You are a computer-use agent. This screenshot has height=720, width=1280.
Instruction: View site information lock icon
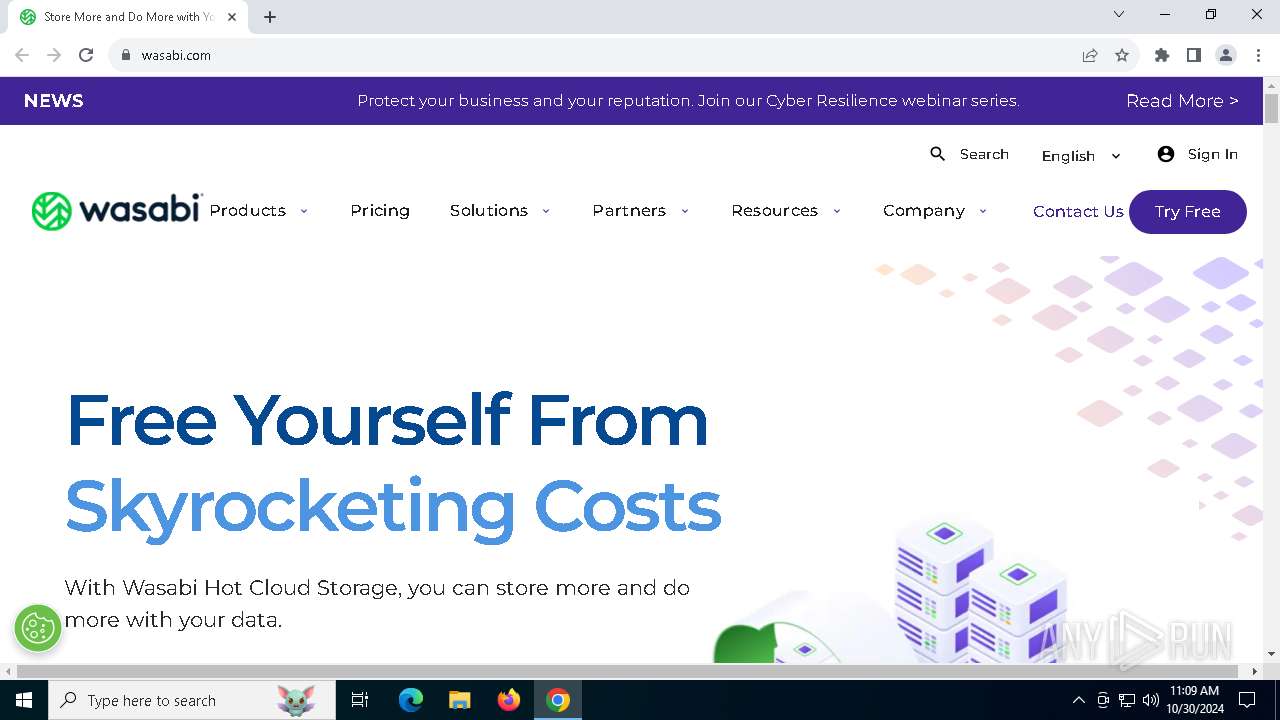(126, 55)
